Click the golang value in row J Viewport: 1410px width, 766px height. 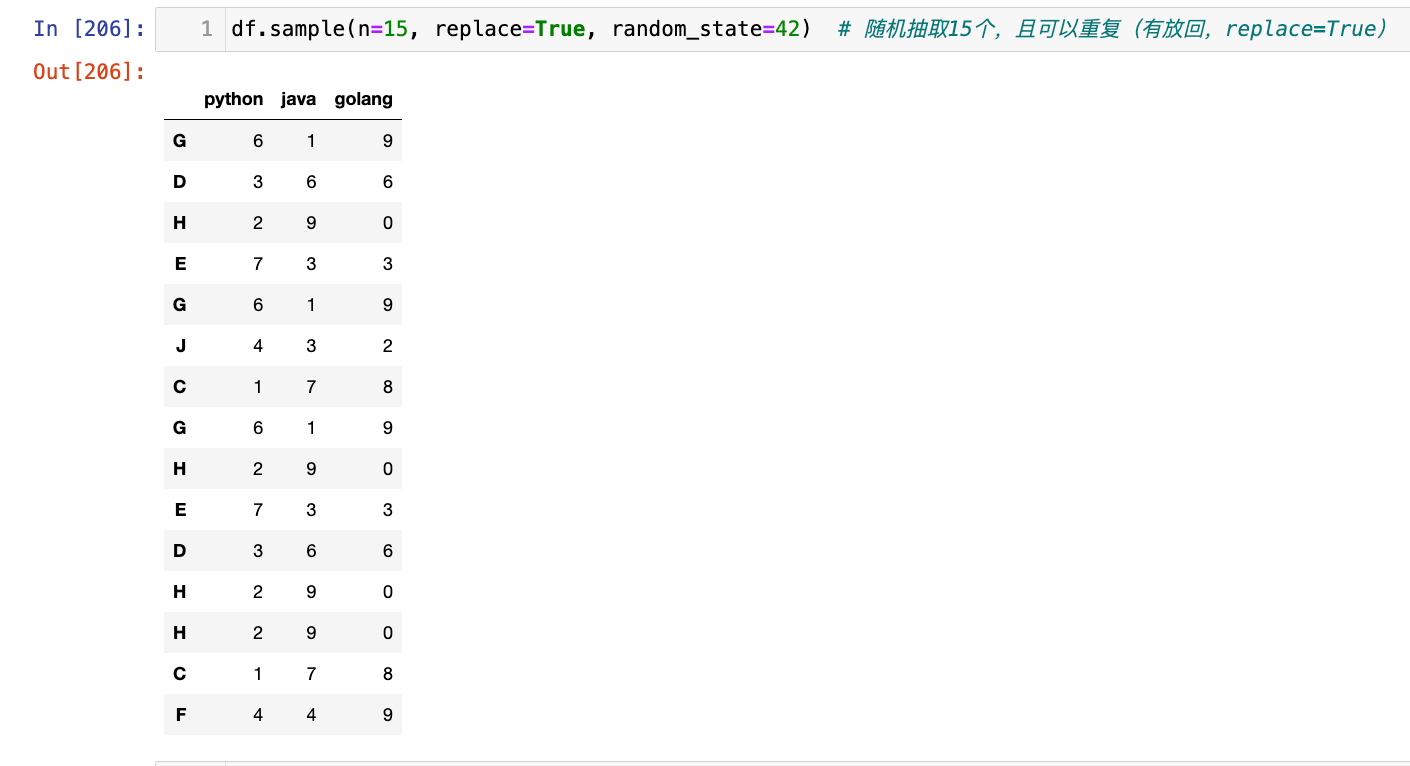click(387, 346)
